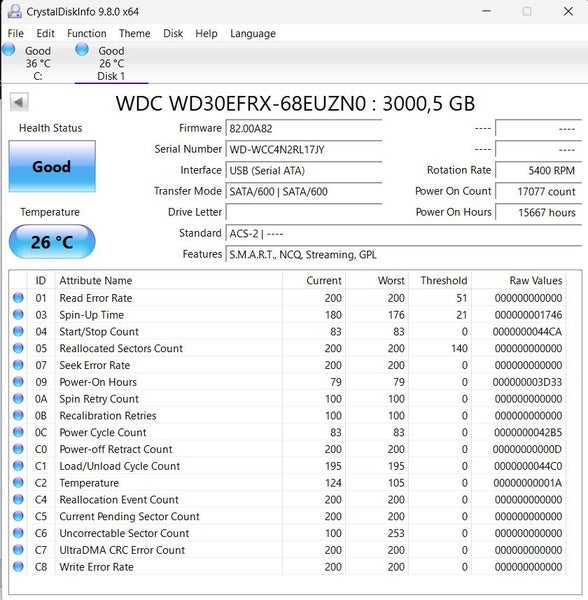Click the Interface field USB (Serial ATA)
This screenshot has width=588, height=600.
304,170
